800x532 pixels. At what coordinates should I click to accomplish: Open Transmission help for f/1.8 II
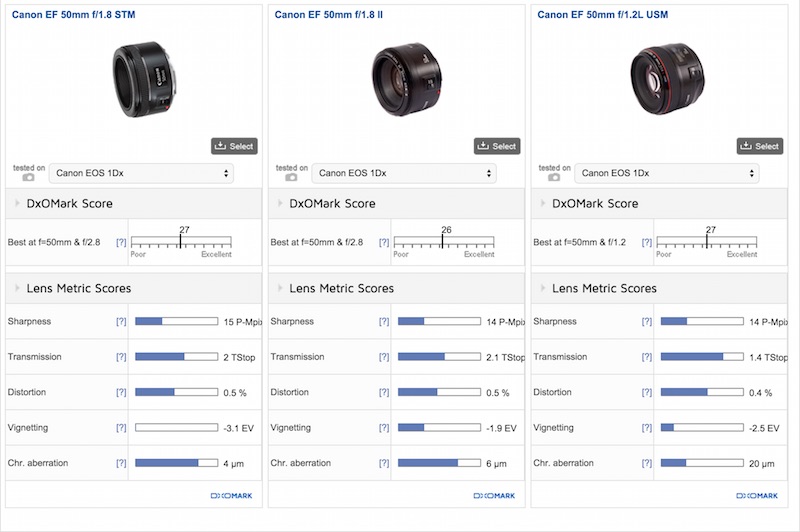coord(384,357)
